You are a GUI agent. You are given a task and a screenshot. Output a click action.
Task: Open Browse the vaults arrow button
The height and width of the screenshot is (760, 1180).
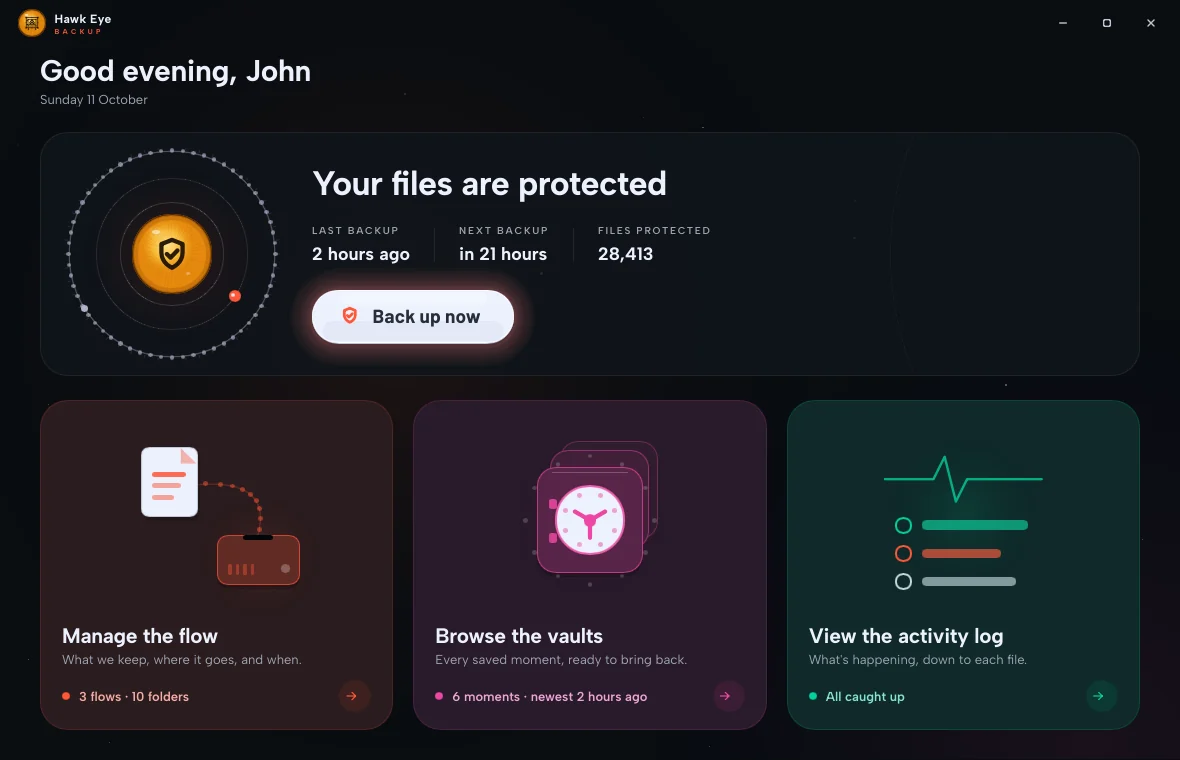pyautogui.click(x=725, y=696)
